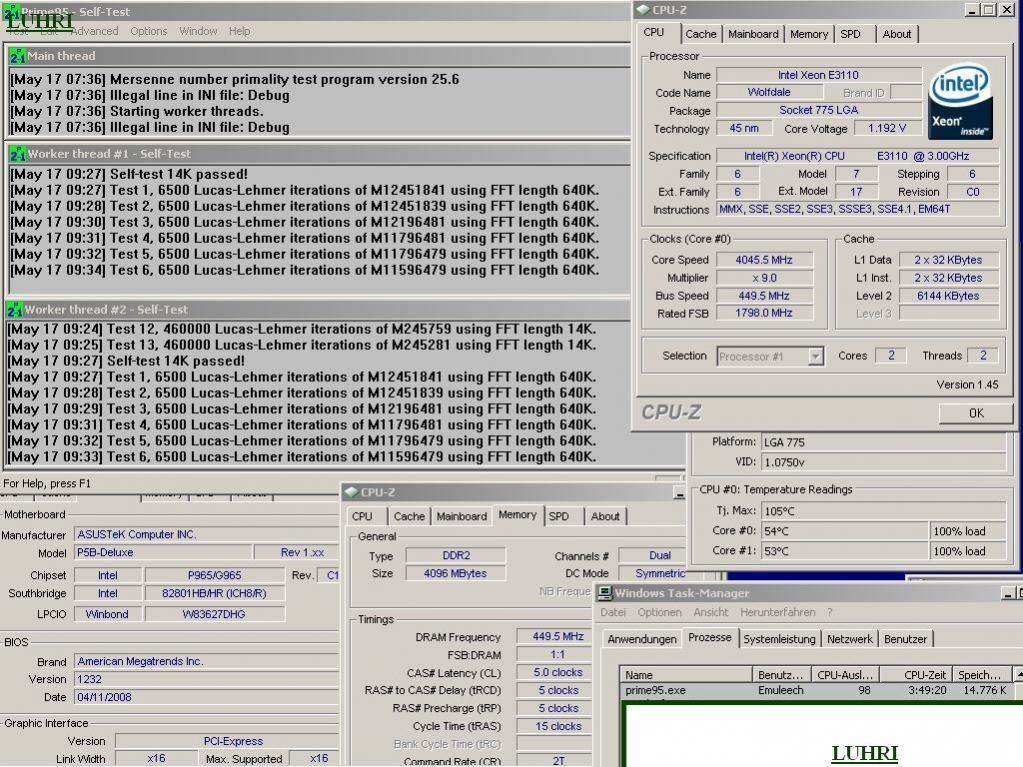Select the CPU tab in top CPU-Z window

654,33
